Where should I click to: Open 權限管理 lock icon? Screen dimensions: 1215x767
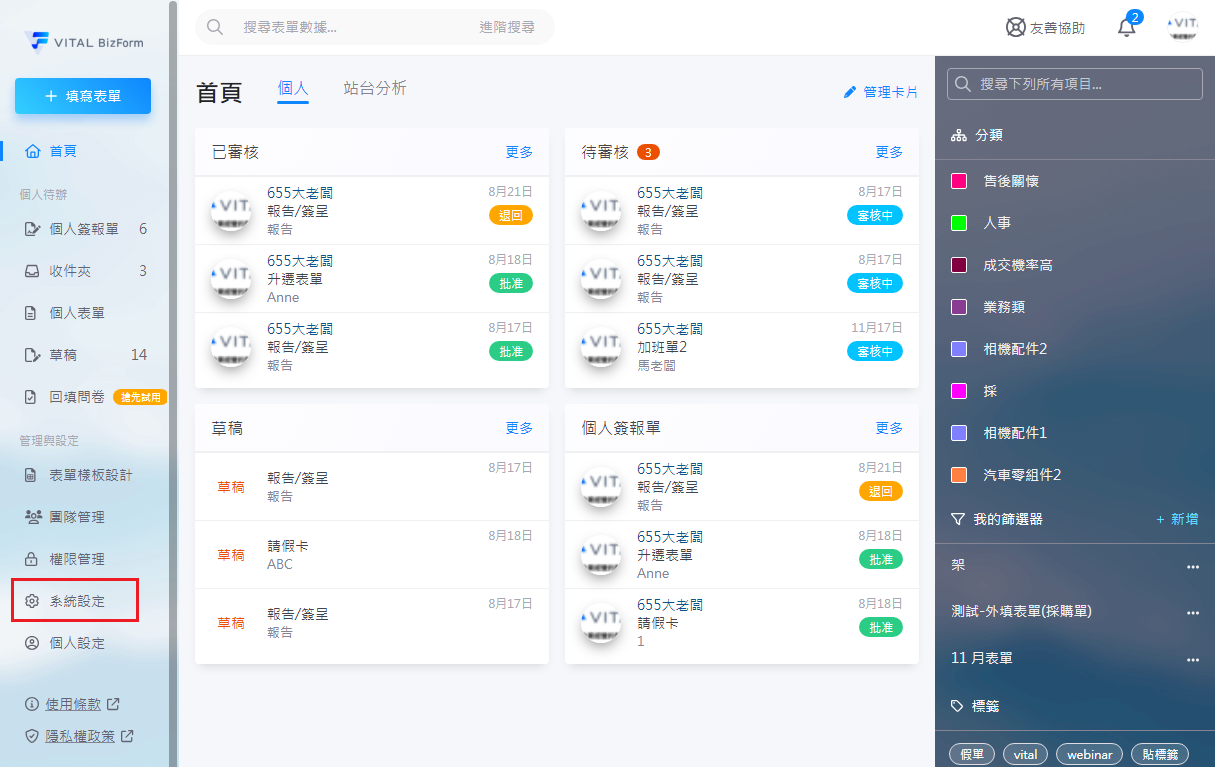pos(32,559)
